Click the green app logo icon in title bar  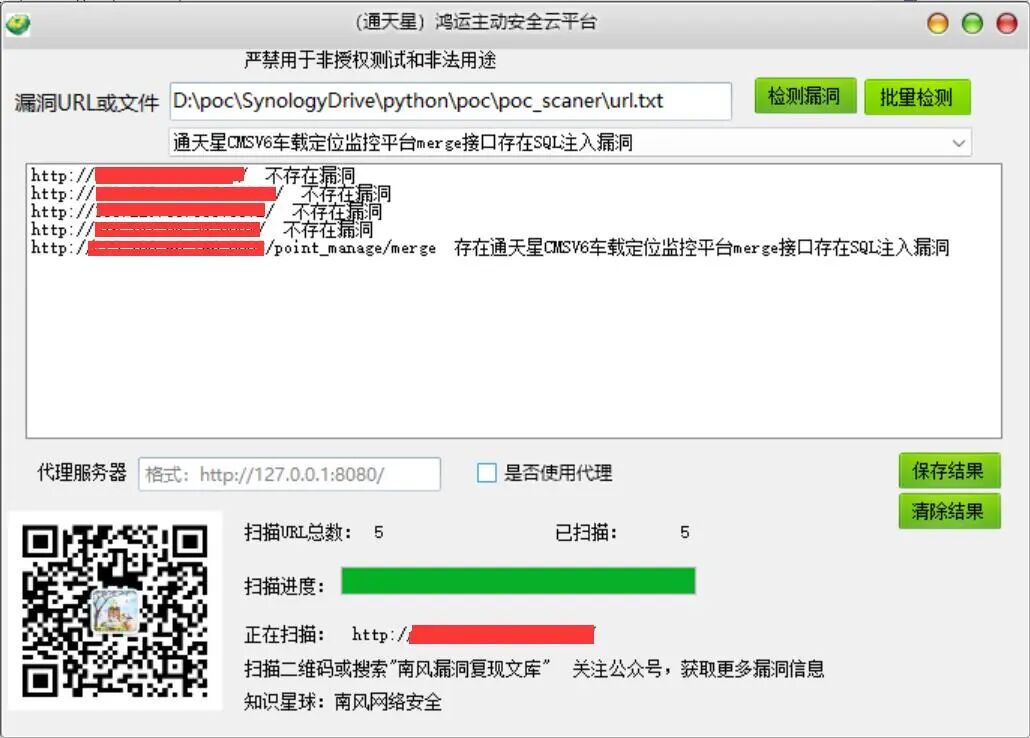tap(17, 25)
